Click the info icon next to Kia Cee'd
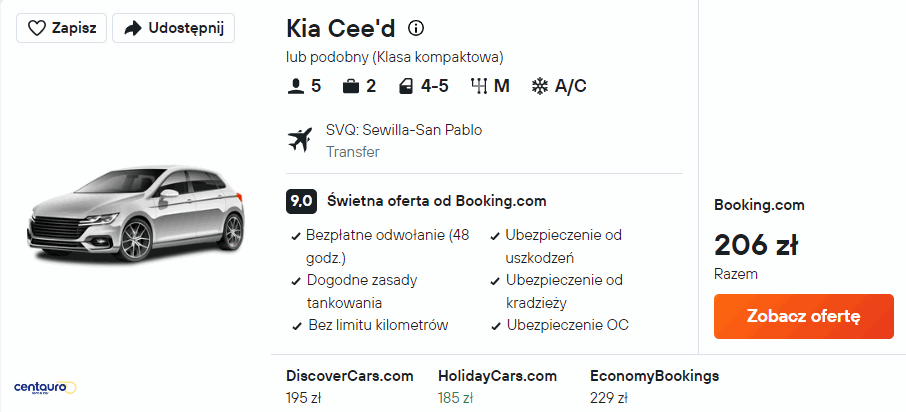The height and width of the screenshot is (412, 906). click(417, 28)
